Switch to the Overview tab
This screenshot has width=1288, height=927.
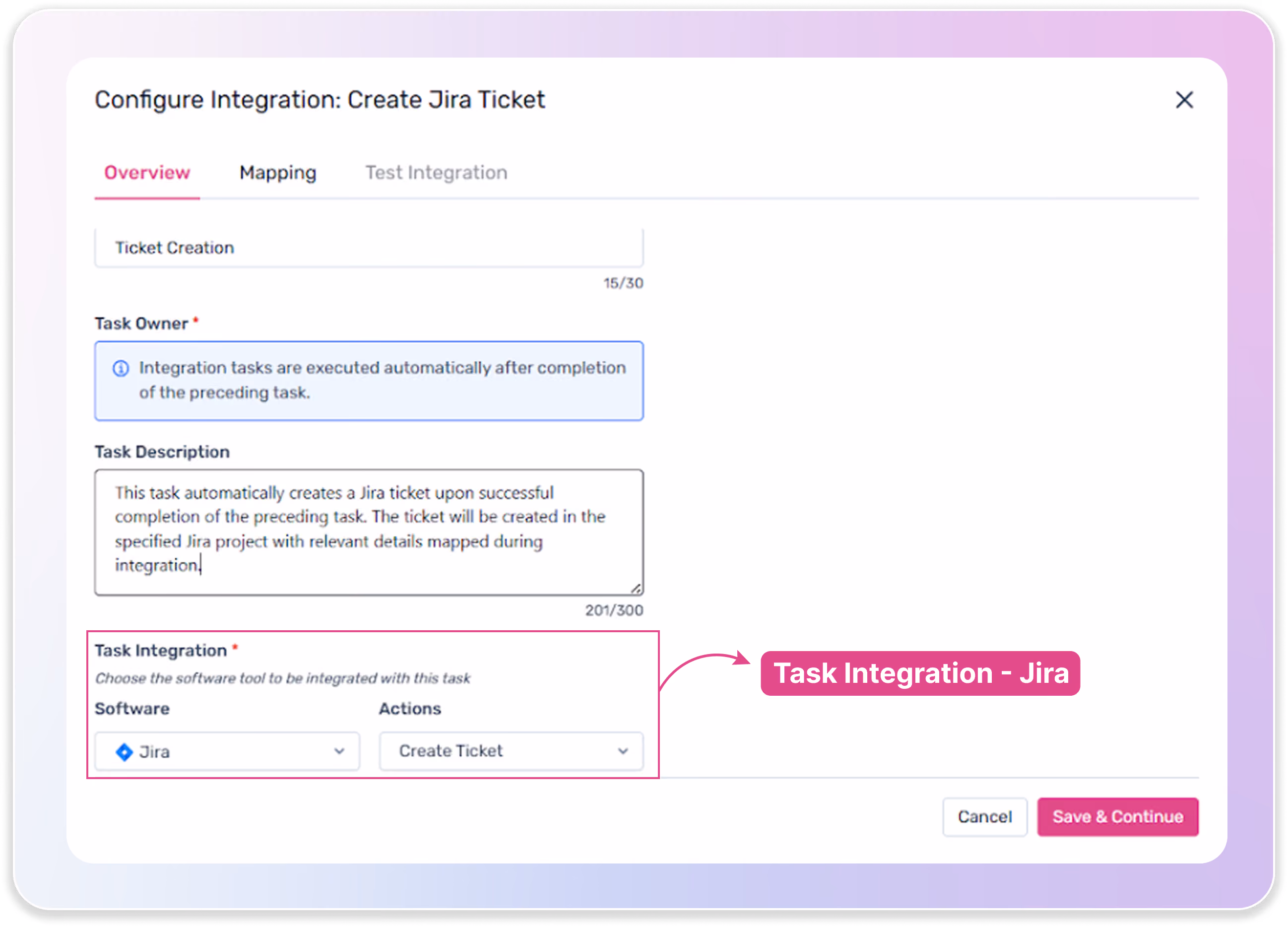pos(147,173)
